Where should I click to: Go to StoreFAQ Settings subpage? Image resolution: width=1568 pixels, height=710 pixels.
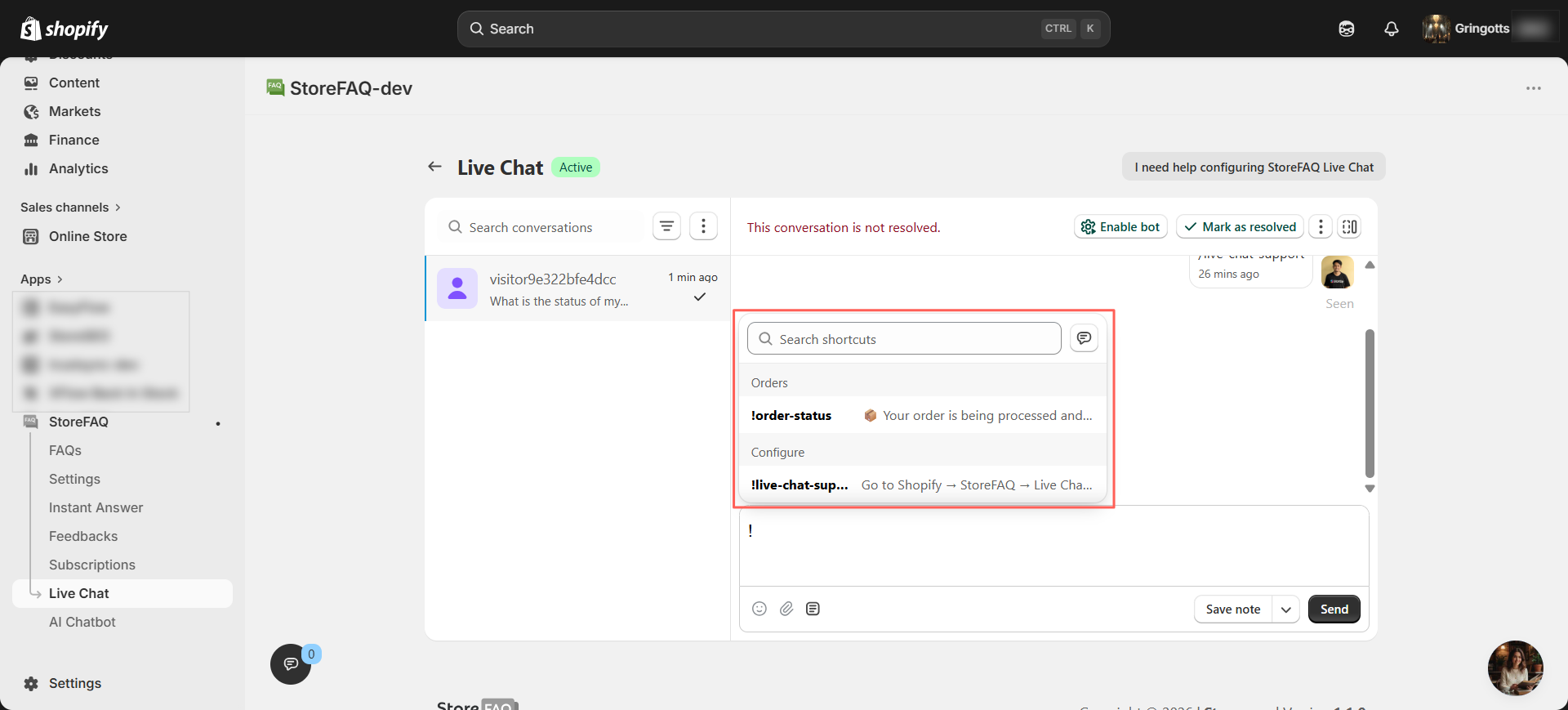pyautogui.click(x=74, y=479)
